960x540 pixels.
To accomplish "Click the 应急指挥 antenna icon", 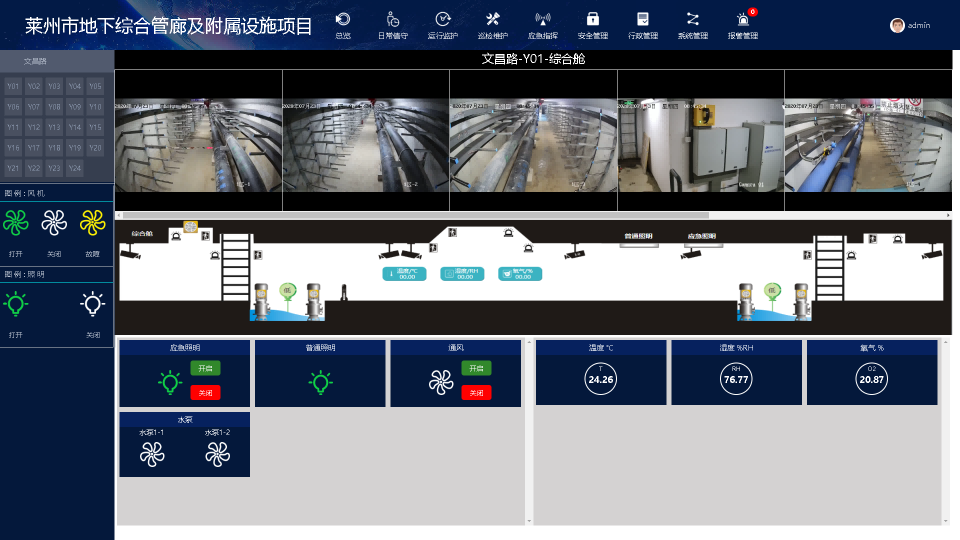I will [x=542, y=19].
